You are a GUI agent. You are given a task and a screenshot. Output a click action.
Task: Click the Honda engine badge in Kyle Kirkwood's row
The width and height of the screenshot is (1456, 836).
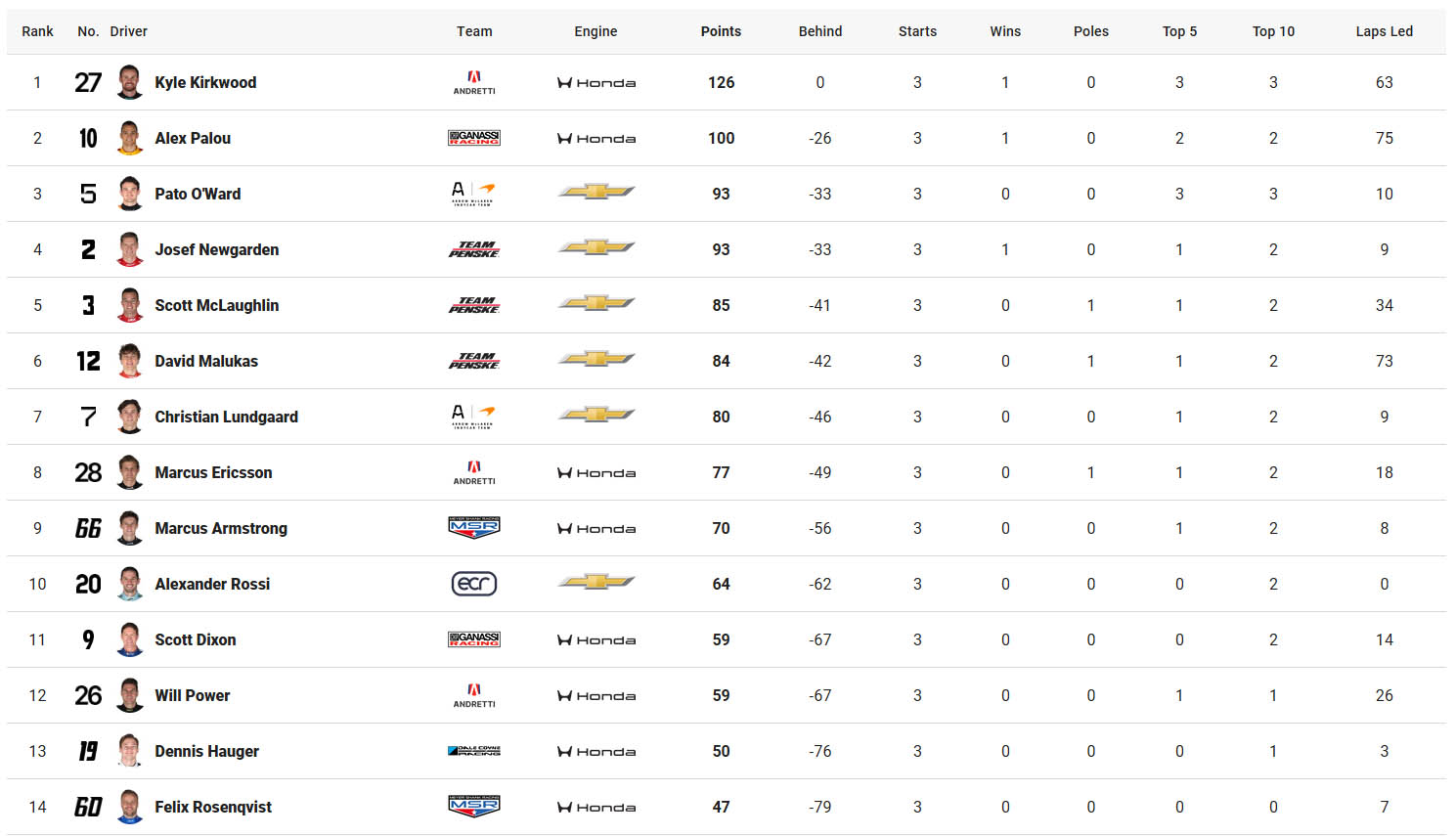click(x=596, y=82)
